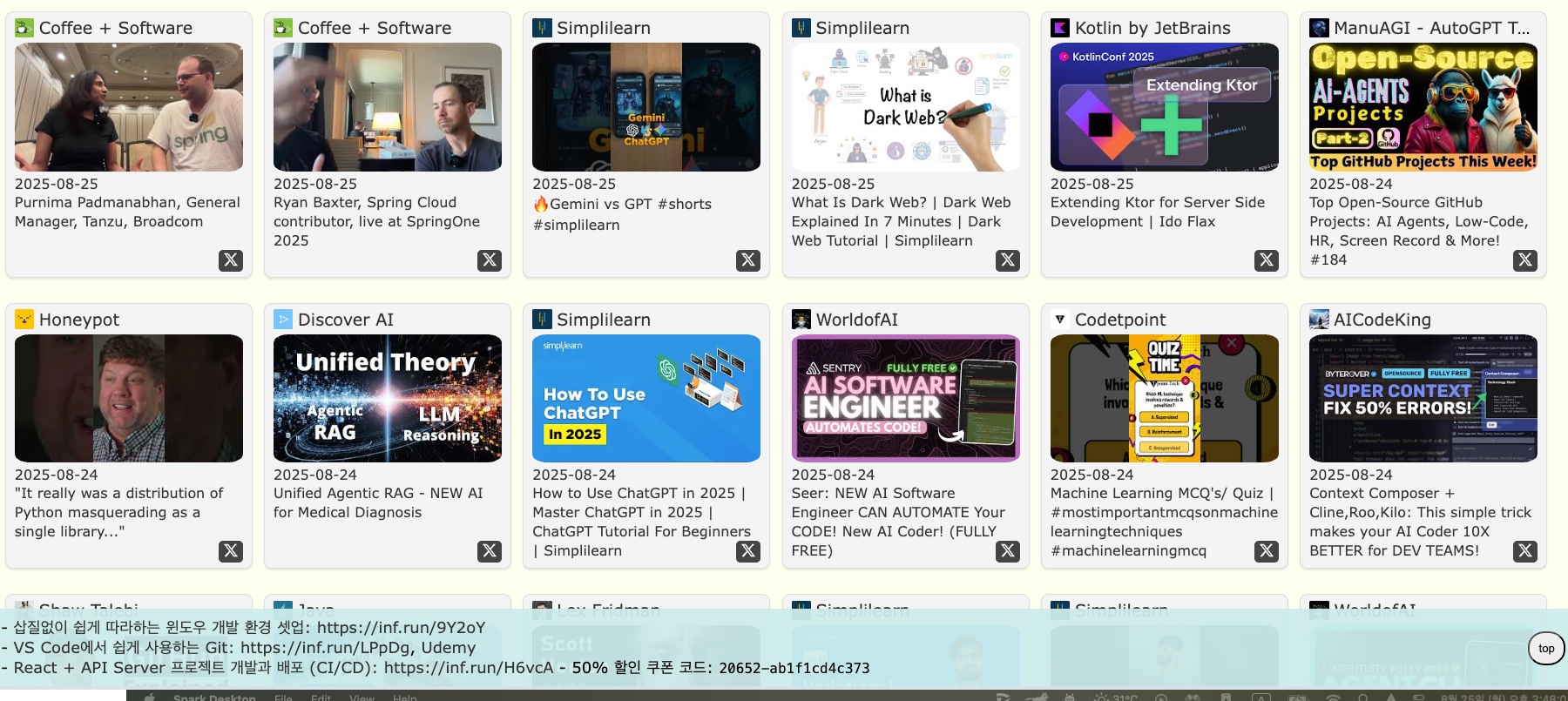Click date 2025-08-24 on the ManuAGI card
Image resolution: width=1568 pixels, height=701 pixels.
coord(1351,184)
